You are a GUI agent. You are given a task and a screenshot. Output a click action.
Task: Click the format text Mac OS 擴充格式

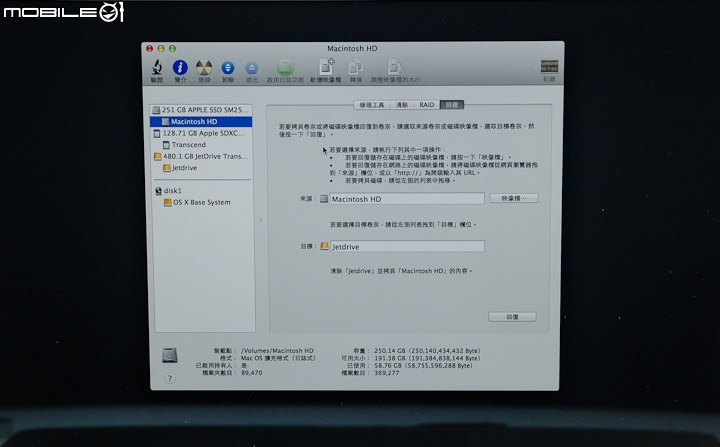coord(278,358)
